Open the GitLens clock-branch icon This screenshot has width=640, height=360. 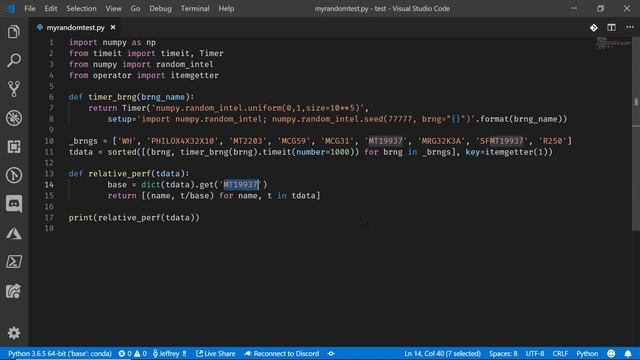point(14,175)
